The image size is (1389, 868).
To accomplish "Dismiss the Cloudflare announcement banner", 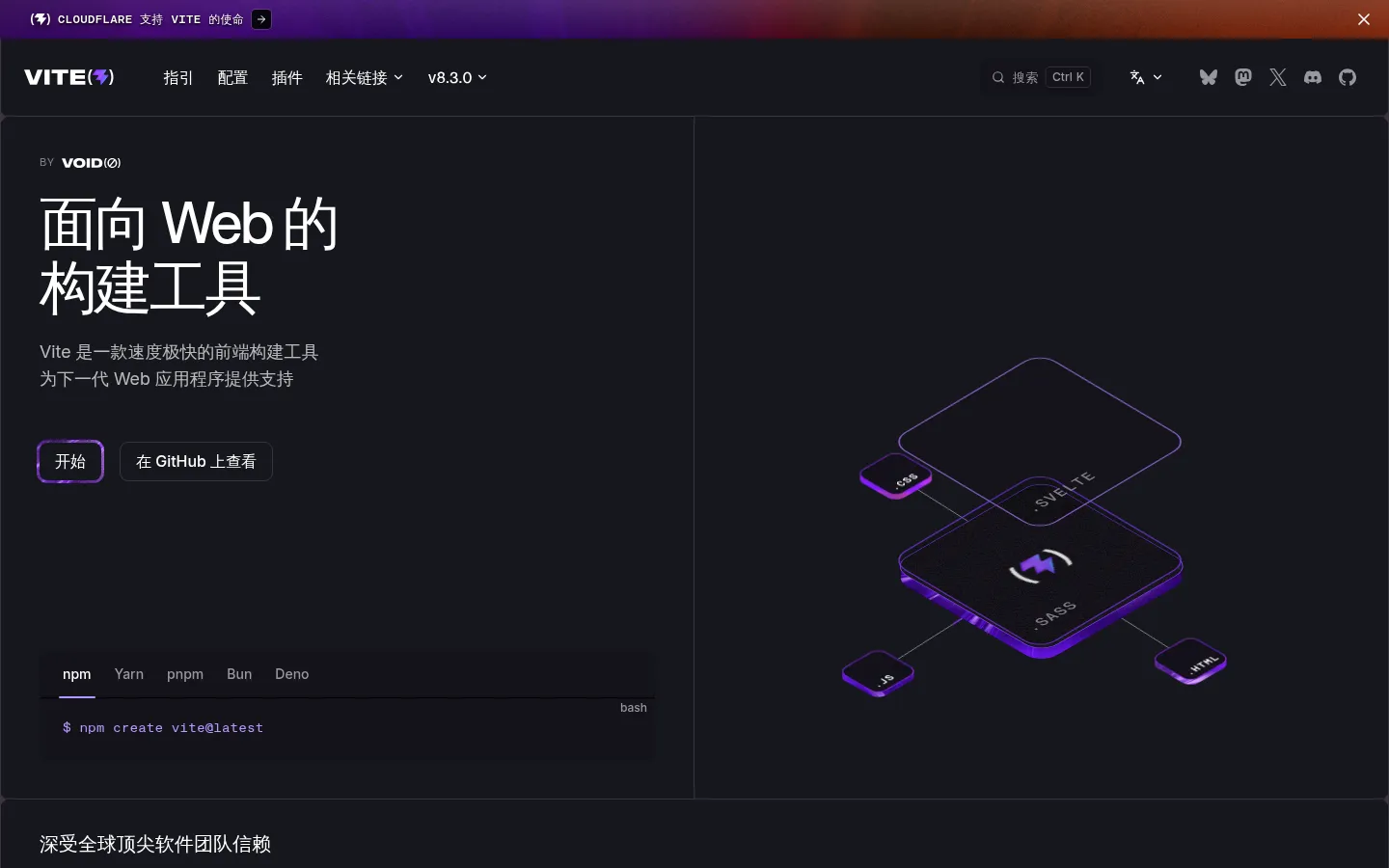I will 1364,19.
